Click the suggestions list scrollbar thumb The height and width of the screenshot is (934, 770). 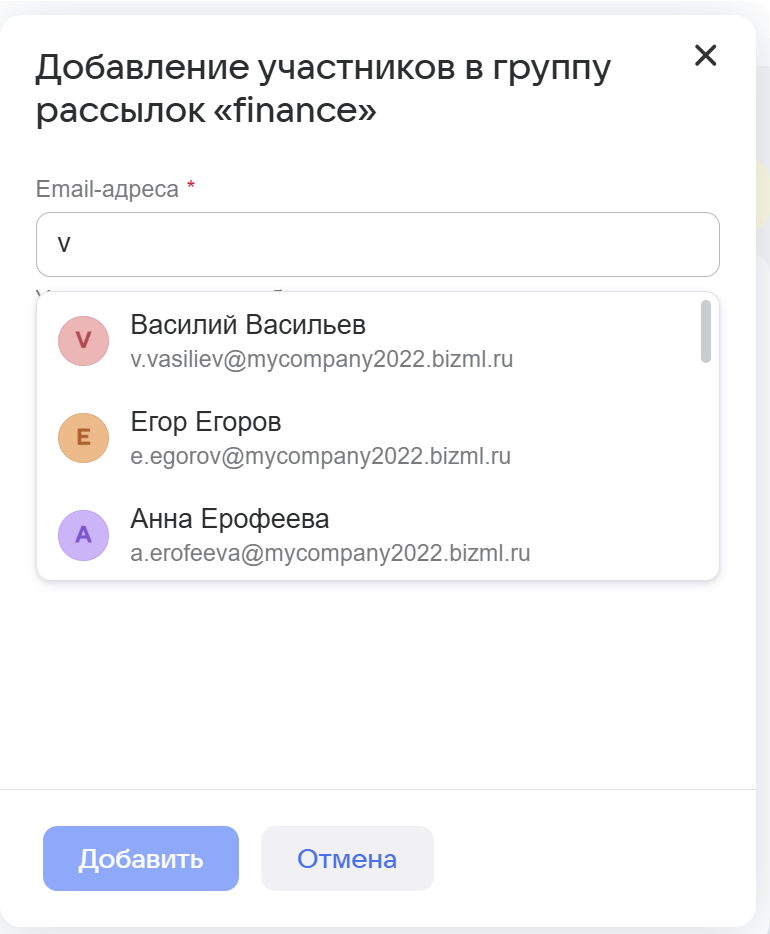706,331
